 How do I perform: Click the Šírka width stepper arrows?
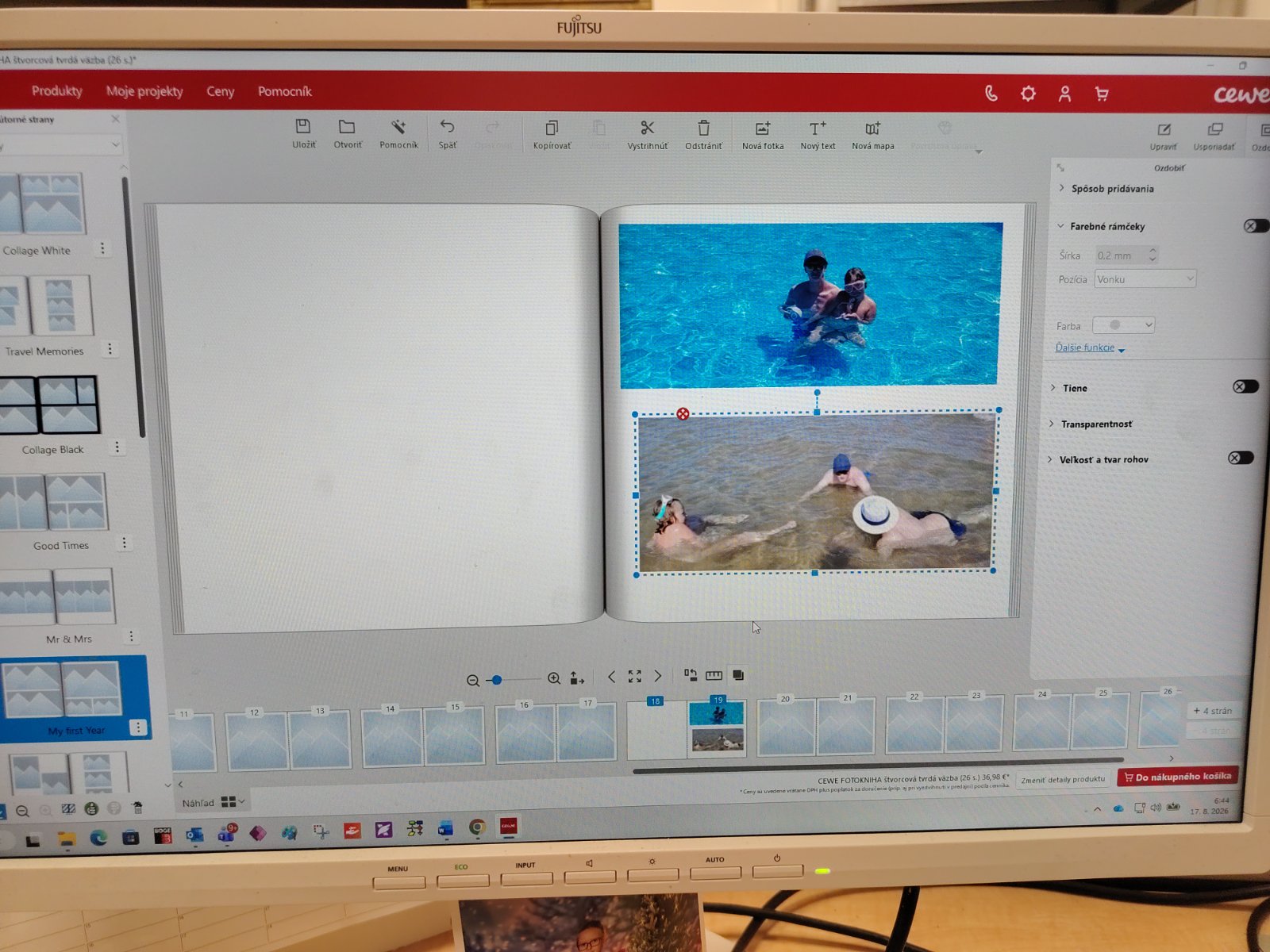coord(1153,255)
